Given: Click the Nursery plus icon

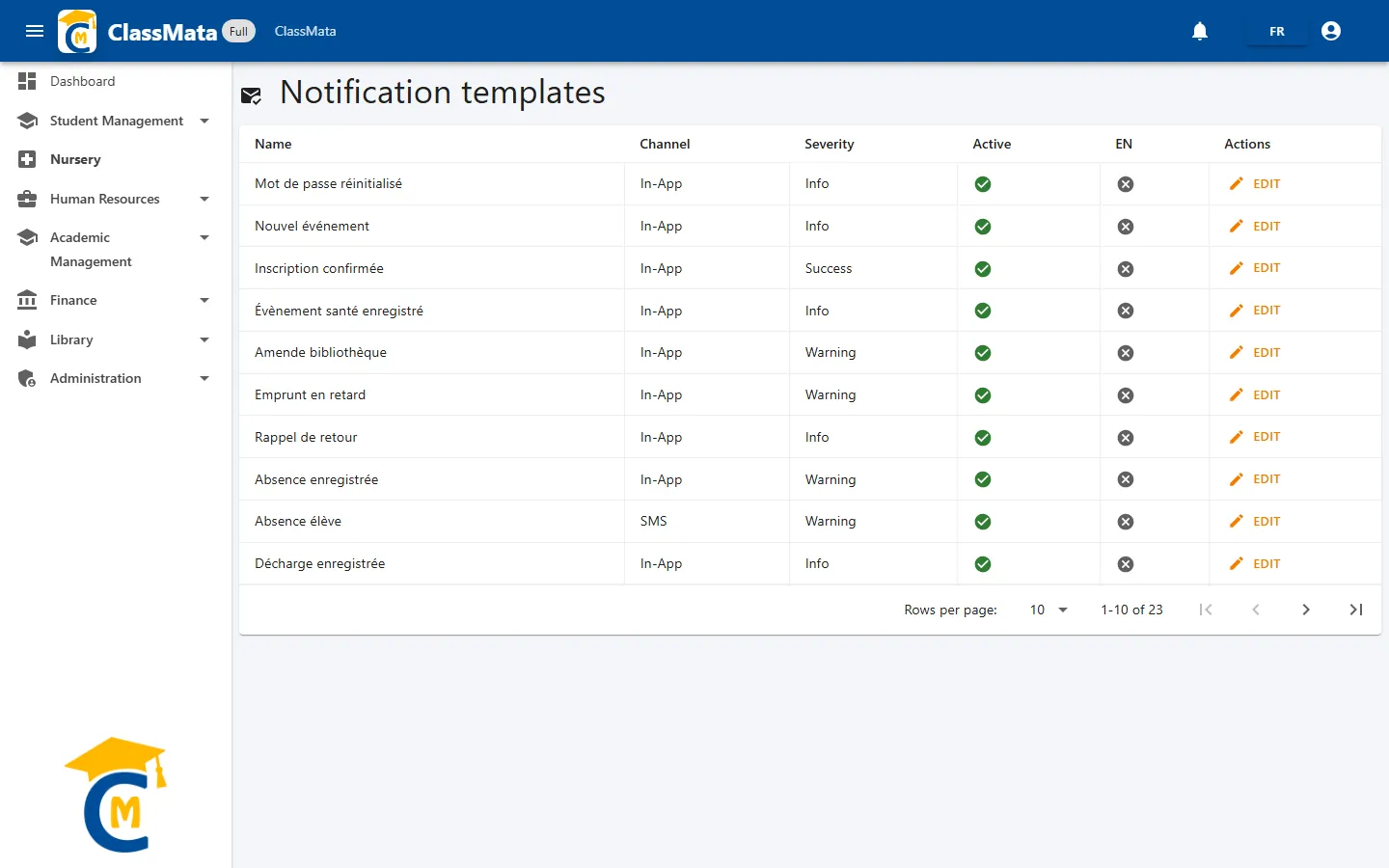Looking at the screenshot, I should click(27, 159).
